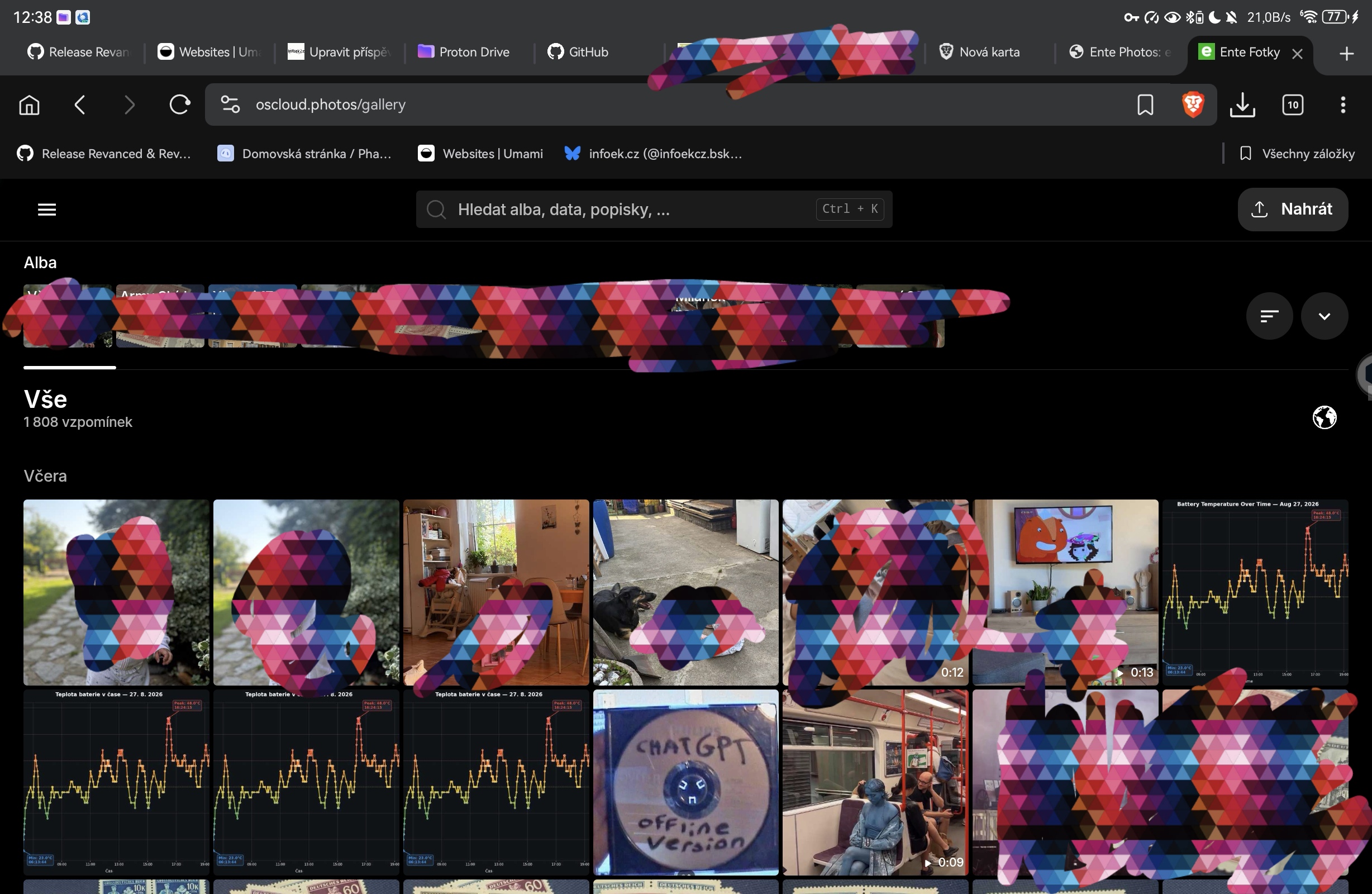This screenshot has height=894, width=1372.
Task: Open Battery Temperature Over Time chart
Action: point(1255,592)
